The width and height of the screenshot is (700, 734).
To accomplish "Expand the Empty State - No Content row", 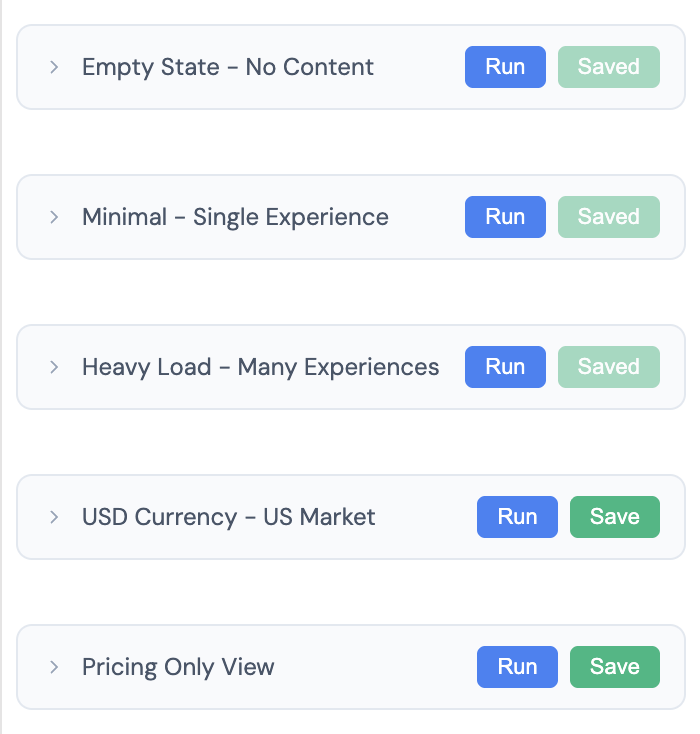I will pyautogui.click(x=54, y=67).
